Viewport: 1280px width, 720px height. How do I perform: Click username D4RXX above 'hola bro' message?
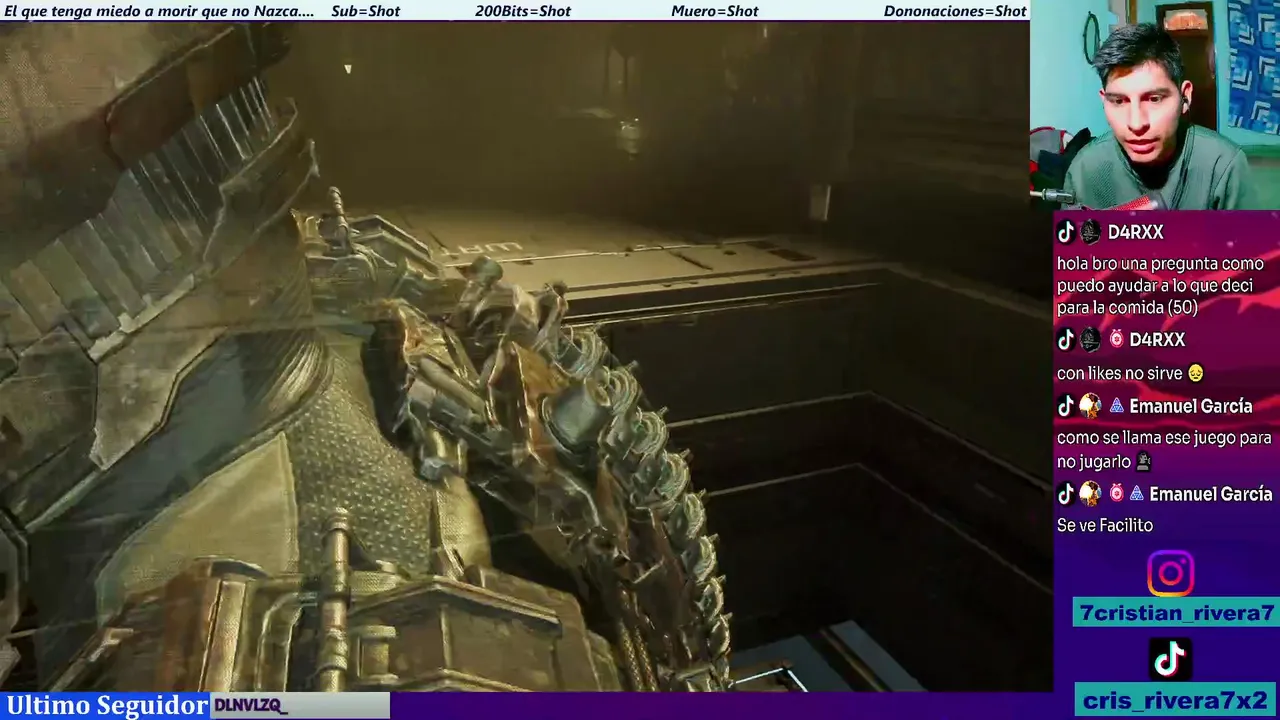[1136, 232]
